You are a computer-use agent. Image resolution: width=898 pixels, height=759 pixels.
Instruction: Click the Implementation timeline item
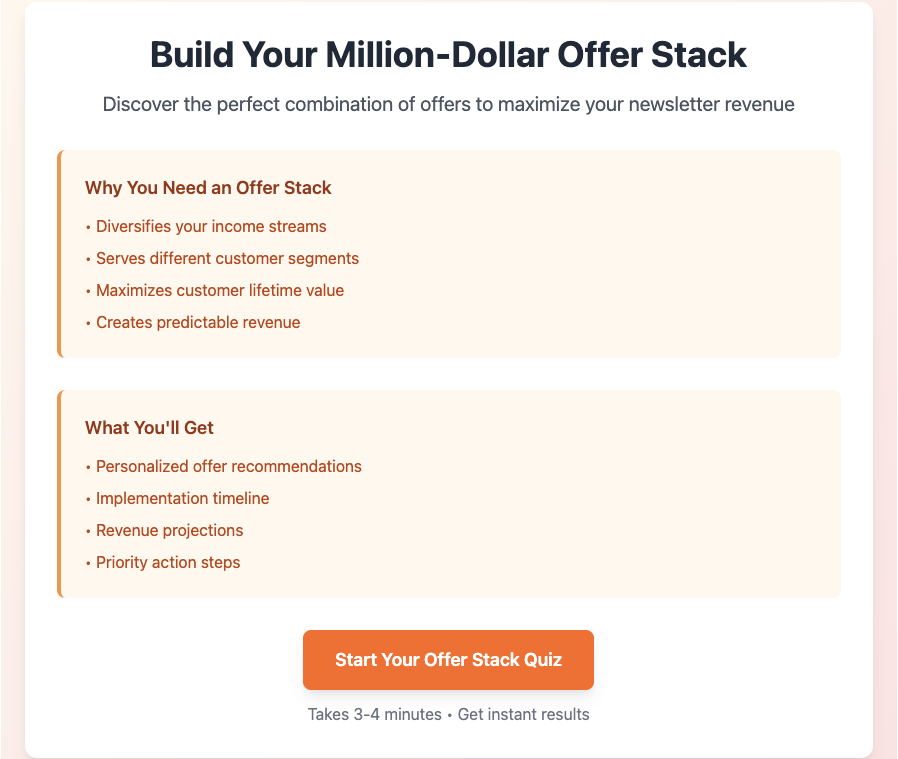point(182,498)
